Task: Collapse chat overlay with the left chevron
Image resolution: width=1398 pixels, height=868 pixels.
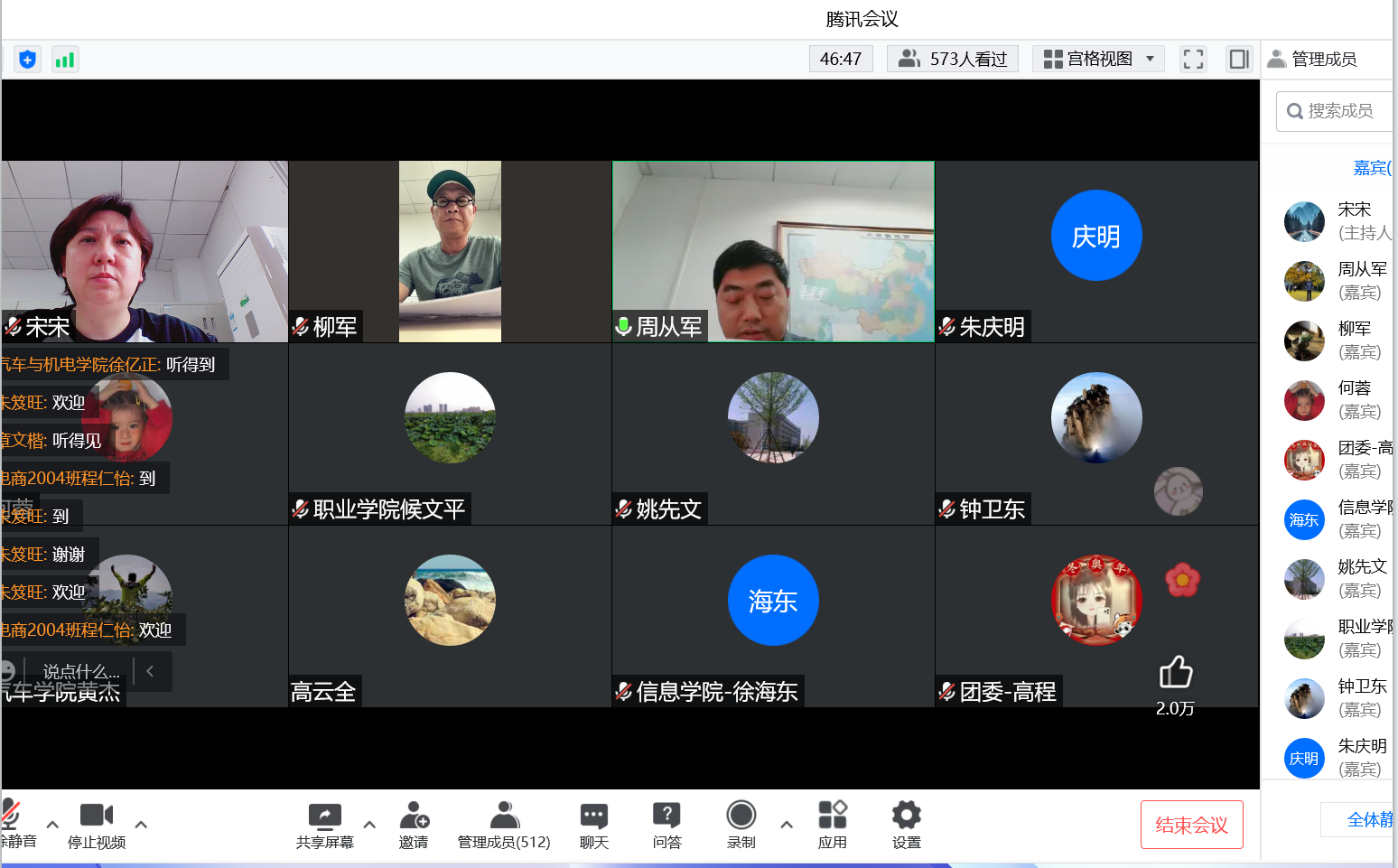Action: (151, 671)
